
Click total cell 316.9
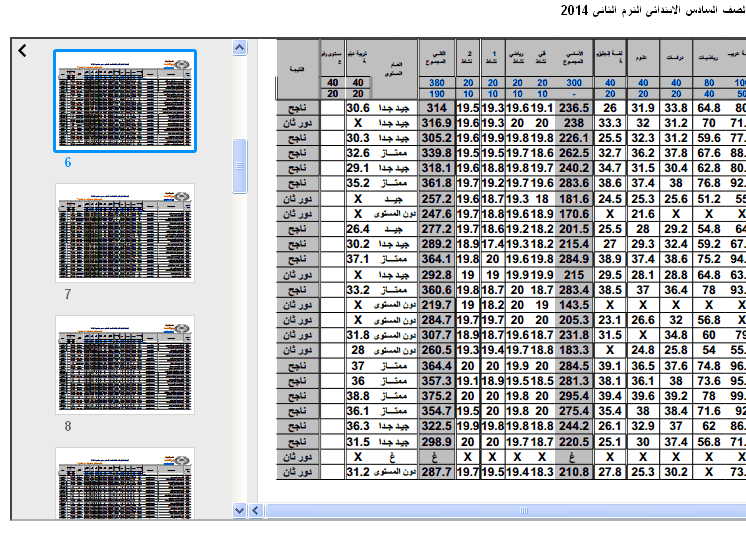437,123
